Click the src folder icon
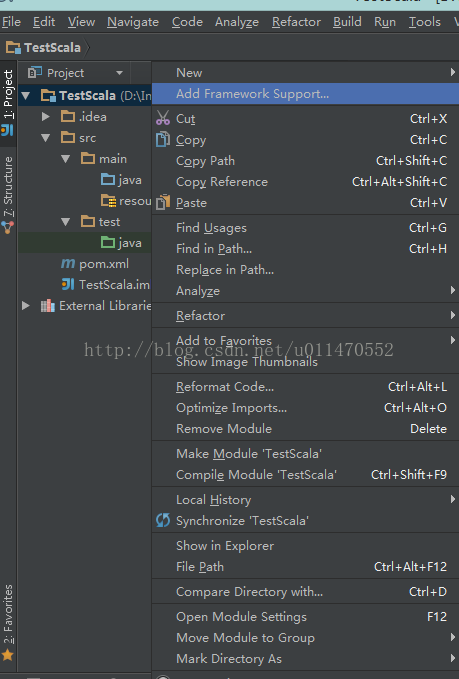The width and height of the screenshot is (459, 679). click(68, 137)
